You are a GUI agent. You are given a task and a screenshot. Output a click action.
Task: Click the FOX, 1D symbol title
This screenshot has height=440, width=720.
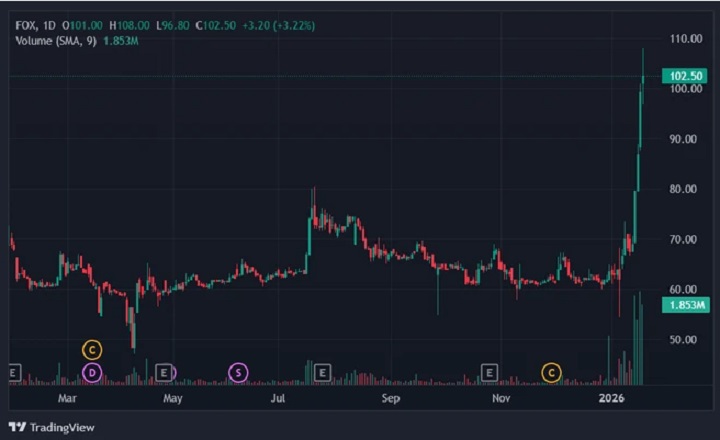pos(35,25)
